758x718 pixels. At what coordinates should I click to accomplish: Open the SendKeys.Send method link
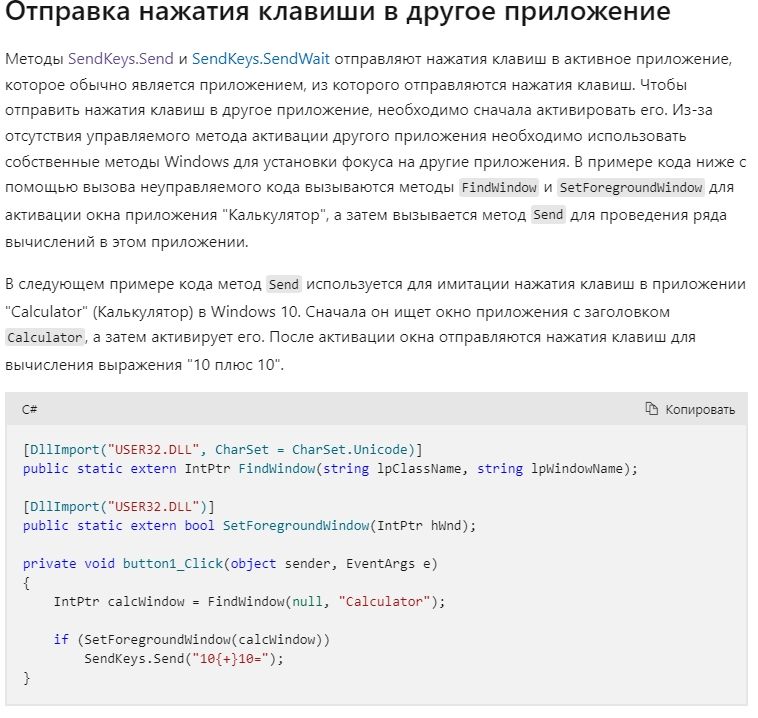119,60
